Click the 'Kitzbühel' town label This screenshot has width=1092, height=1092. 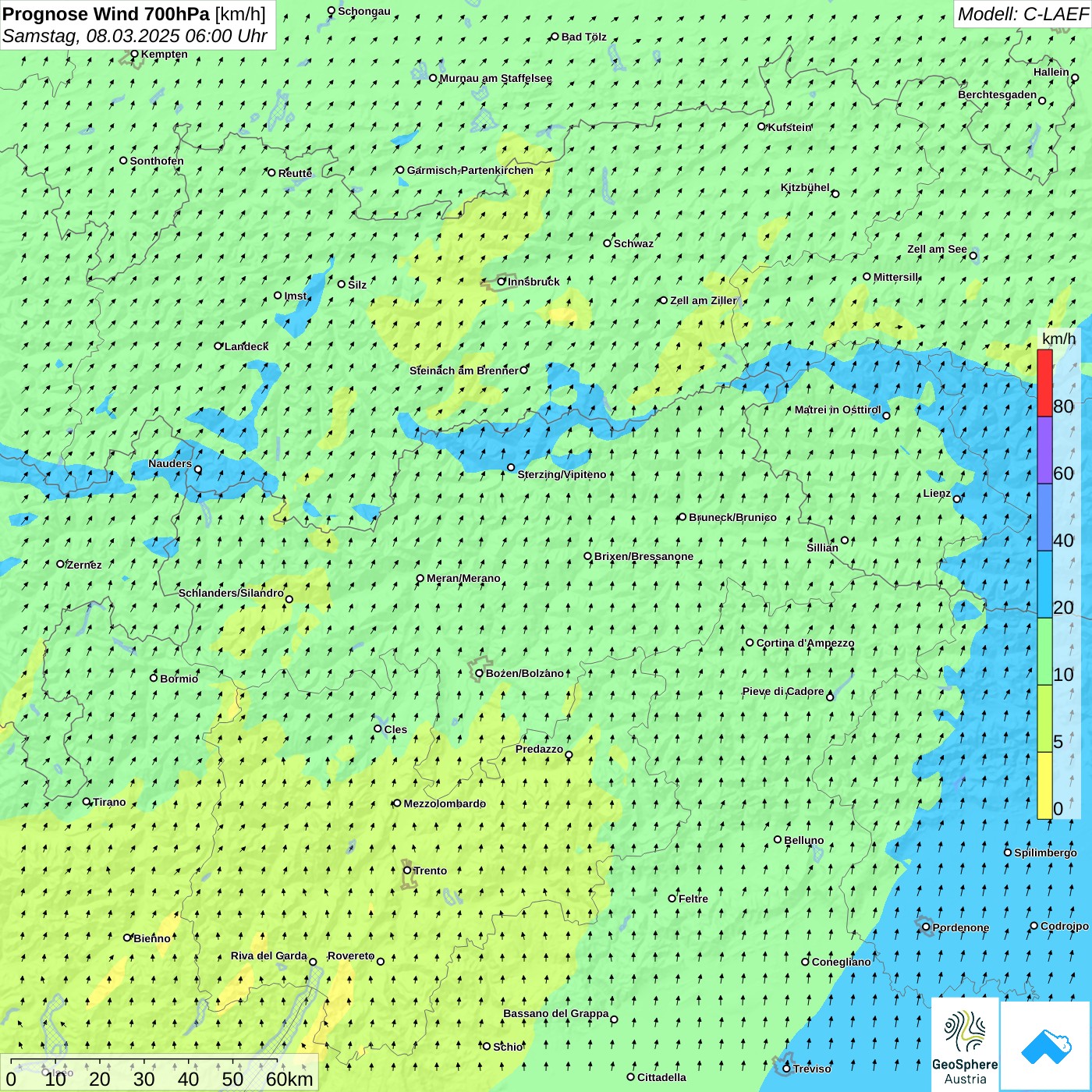(x=805, y=187)
